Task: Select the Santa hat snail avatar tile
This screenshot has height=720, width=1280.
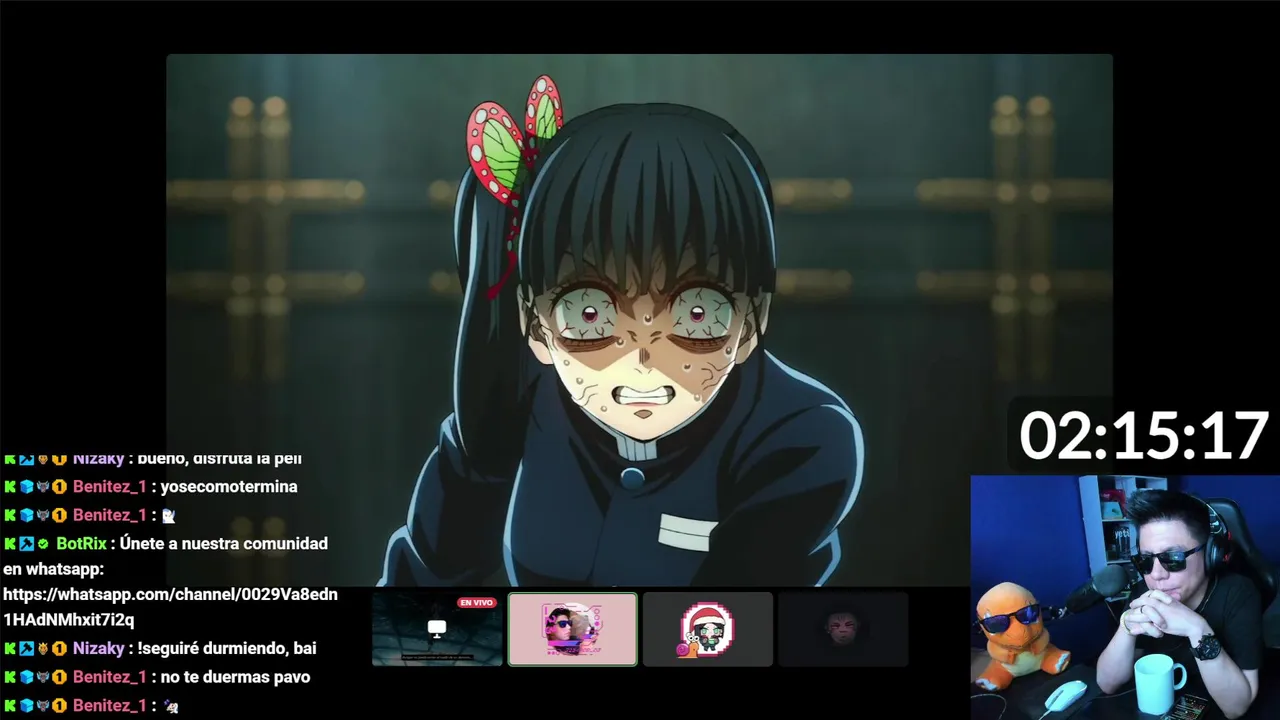Action: tap(708, 629)
